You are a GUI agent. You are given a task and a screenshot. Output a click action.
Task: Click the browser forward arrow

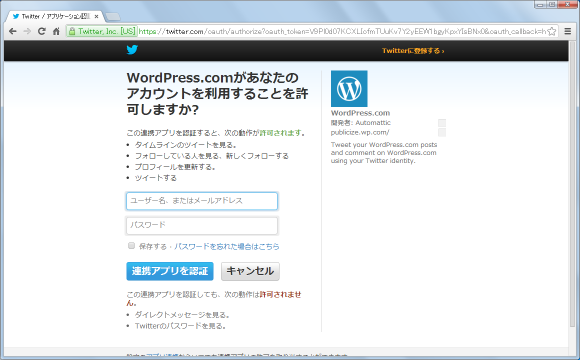click(x=27, y=31)
